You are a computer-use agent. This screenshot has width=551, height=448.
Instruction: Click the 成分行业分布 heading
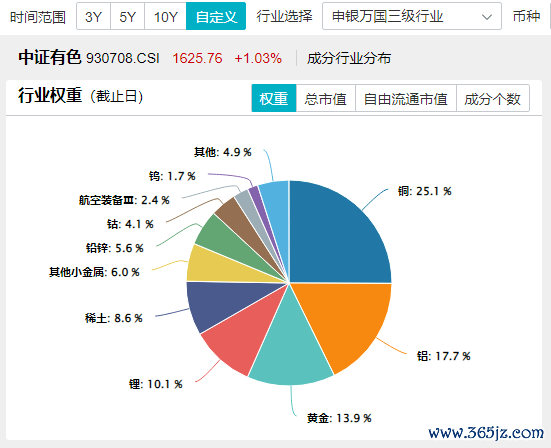tap(349, 58)
